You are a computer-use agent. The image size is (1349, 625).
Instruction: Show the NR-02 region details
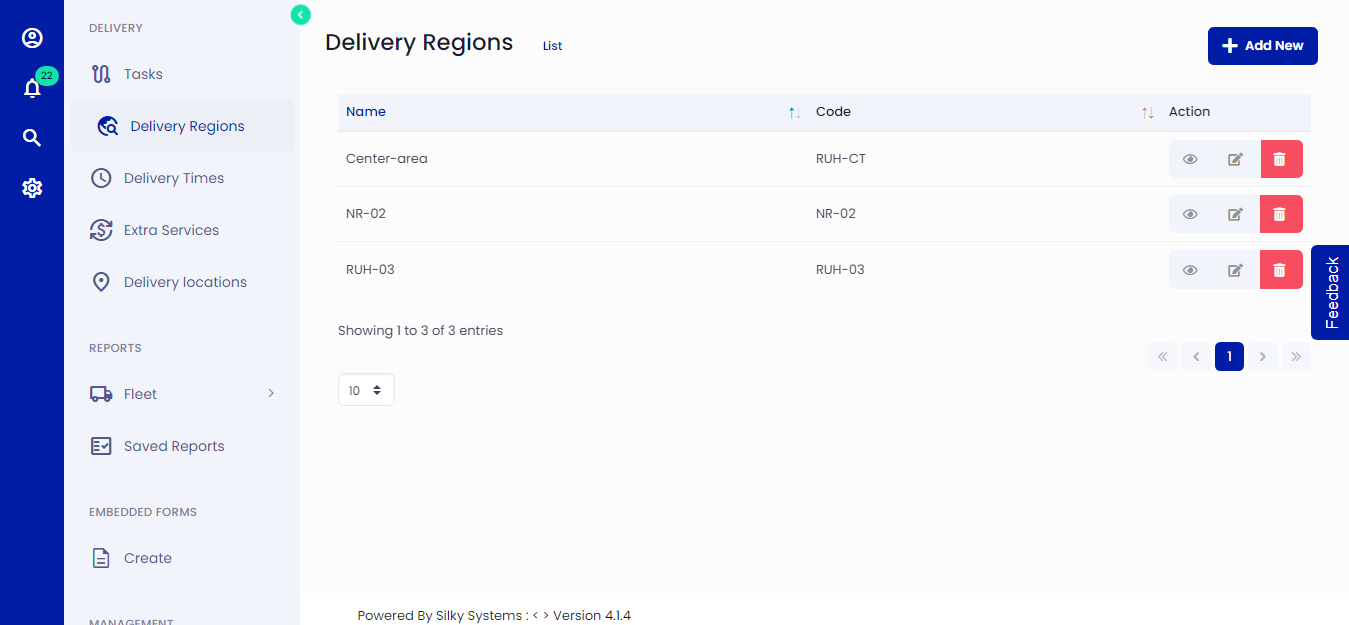click(1190, 213)
